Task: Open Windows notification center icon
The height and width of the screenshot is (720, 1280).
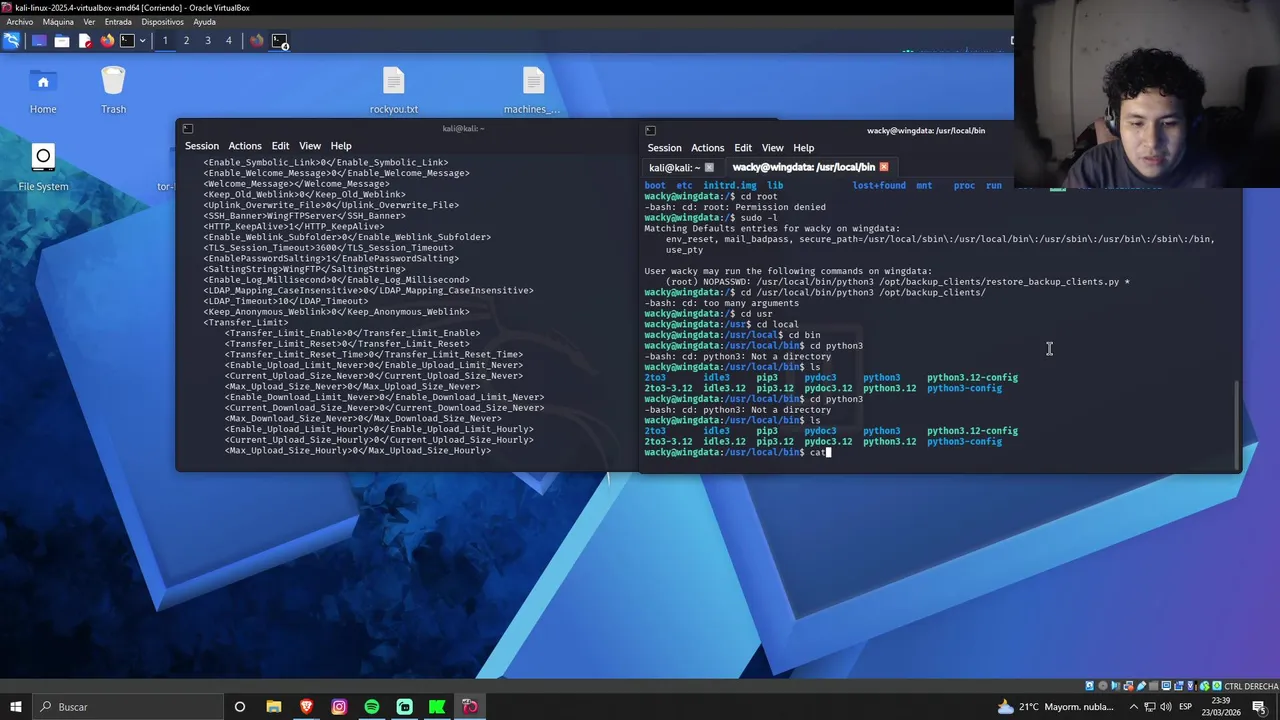Action: click(x=1260, y=707)
